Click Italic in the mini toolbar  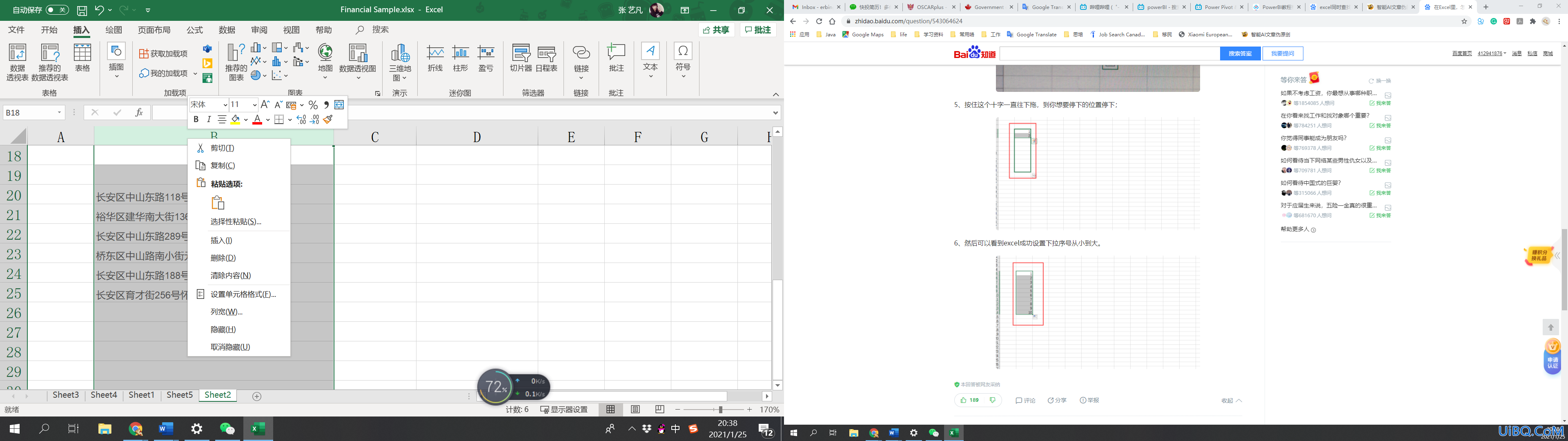pyautogui.click(x=209, y=120)
